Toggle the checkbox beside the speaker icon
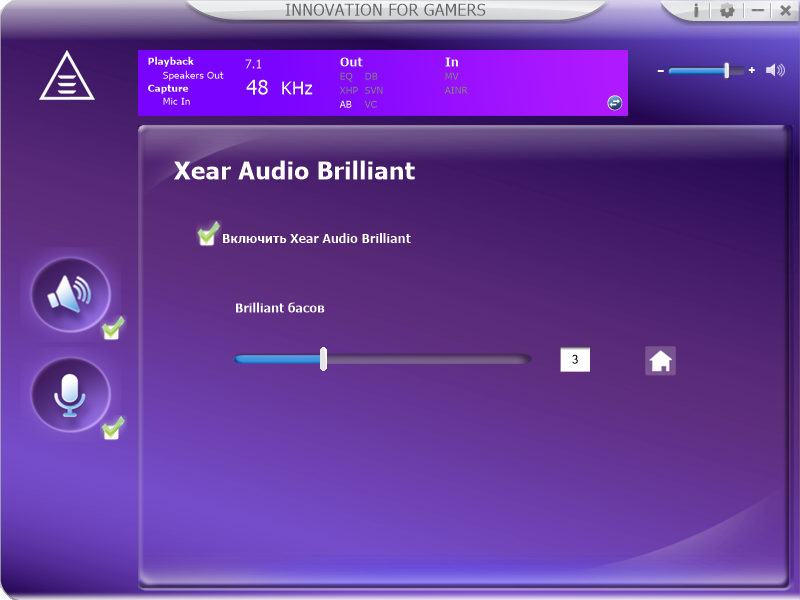 coord(113,328)
